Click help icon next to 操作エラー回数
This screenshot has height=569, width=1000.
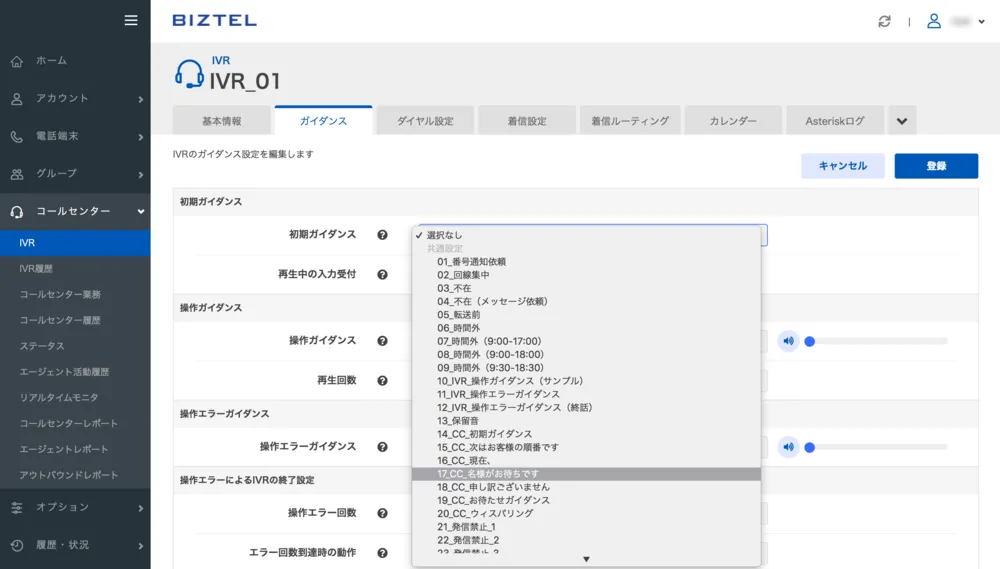382,513
